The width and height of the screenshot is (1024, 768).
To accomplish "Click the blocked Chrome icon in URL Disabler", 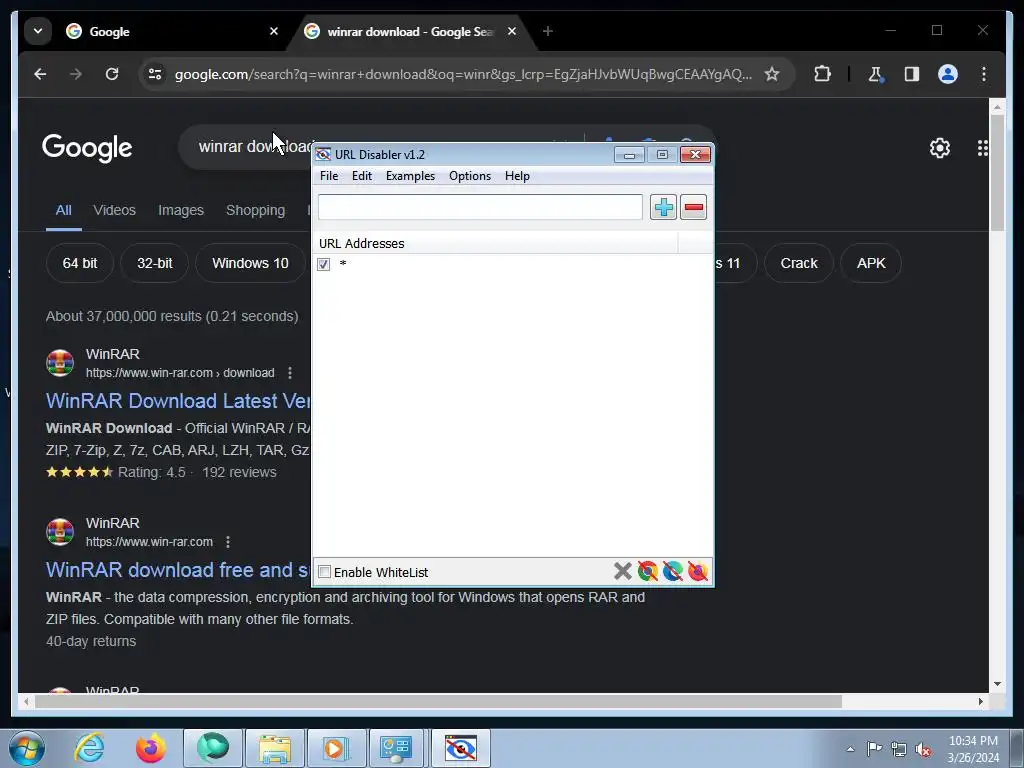I will pyautogui.click(x=647, y=571).
